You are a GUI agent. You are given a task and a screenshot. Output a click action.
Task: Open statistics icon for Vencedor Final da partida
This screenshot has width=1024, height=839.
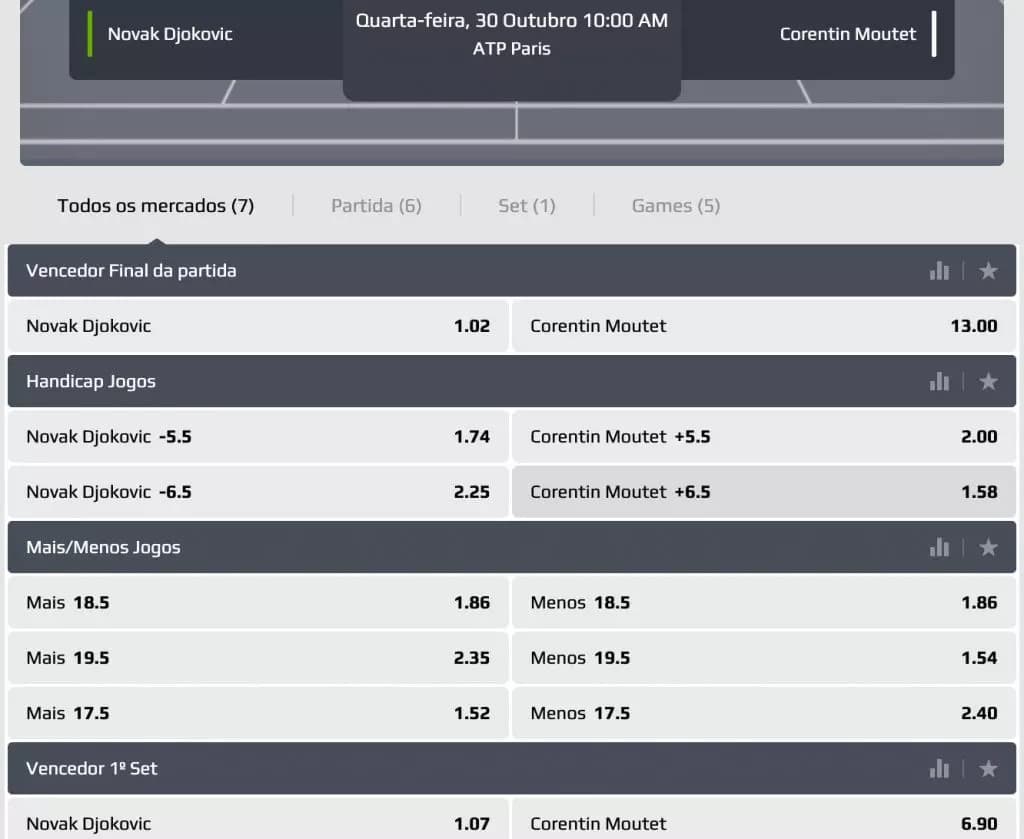[939, 271]
